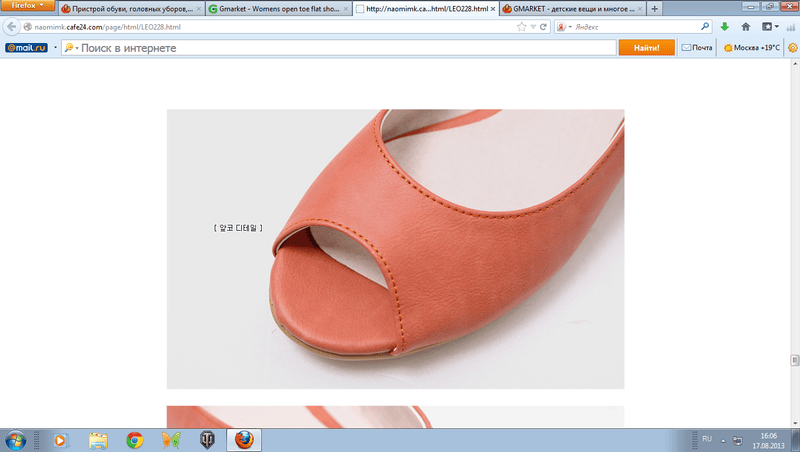Open the bookmarks menu dropdown
800x452 pixels.
[771, 27]
